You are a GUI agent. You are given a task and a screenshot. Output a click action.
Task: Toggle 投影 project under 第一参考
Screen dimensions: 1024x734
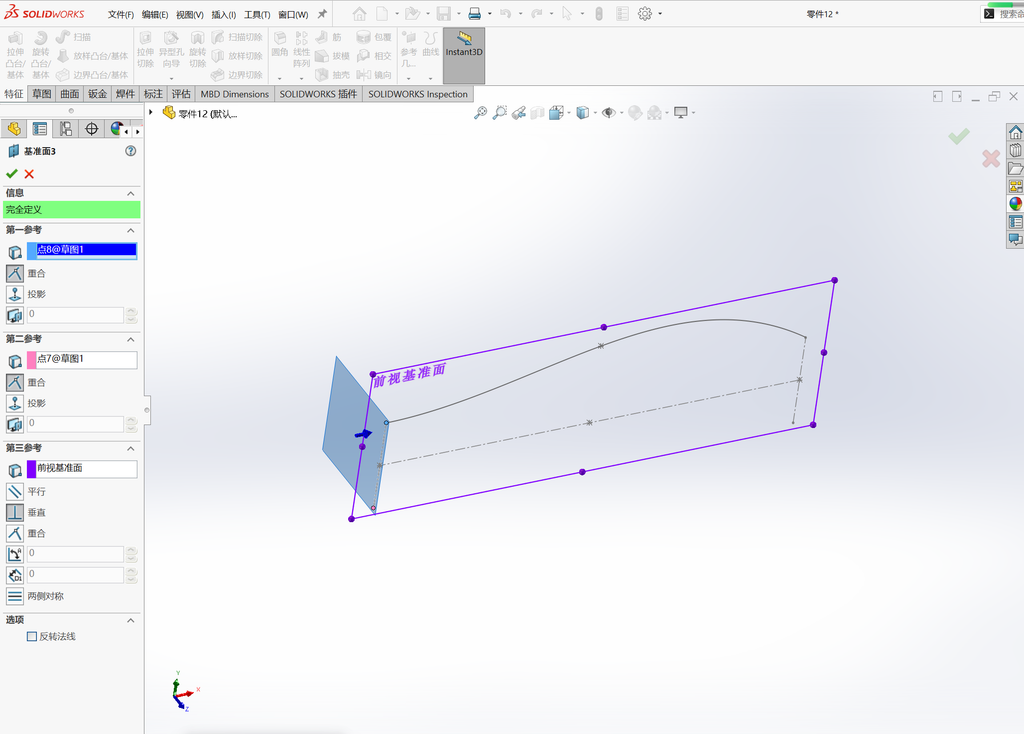(x=15, y=294)
